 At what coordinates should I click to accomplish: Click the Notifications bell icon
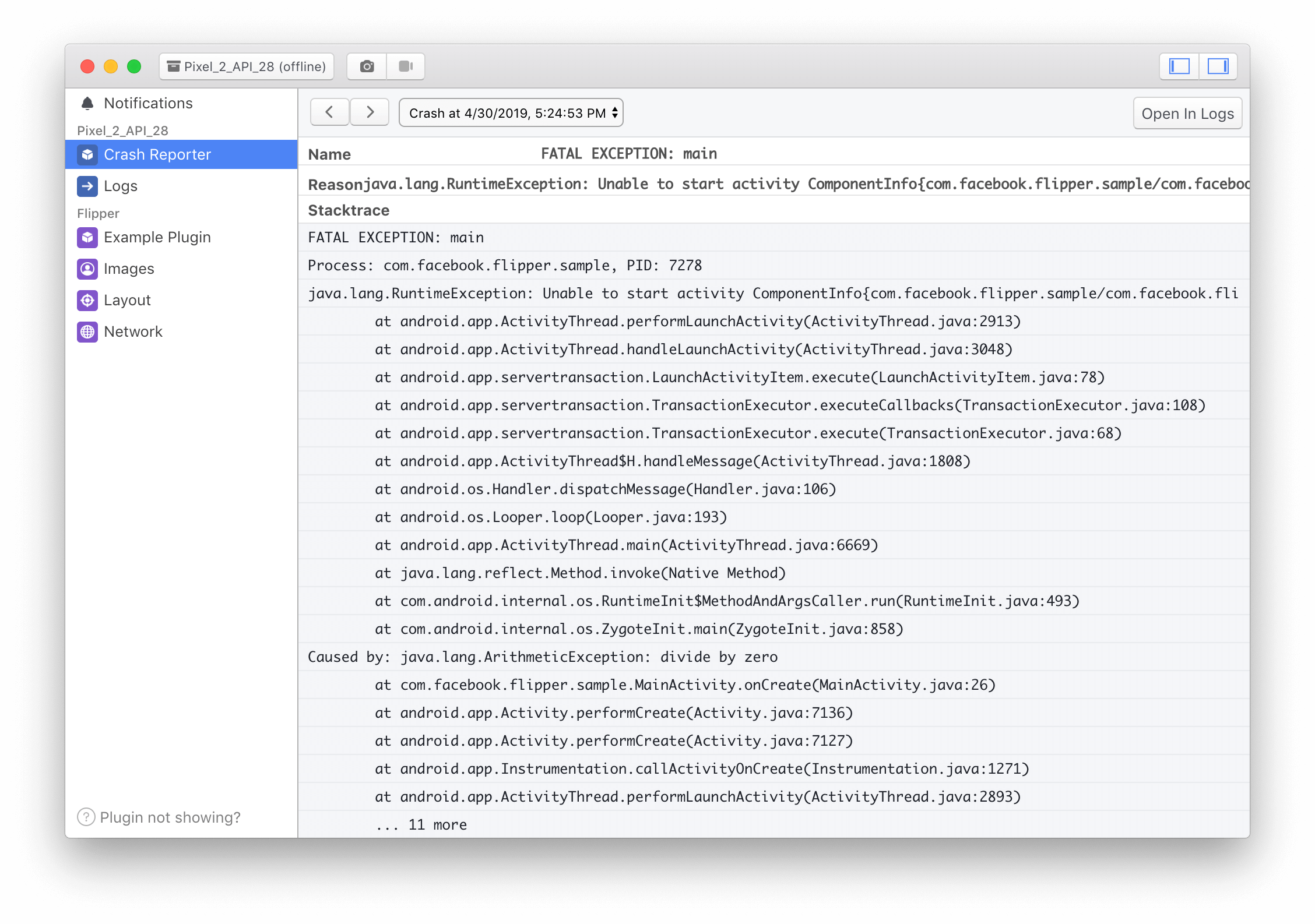87,104
